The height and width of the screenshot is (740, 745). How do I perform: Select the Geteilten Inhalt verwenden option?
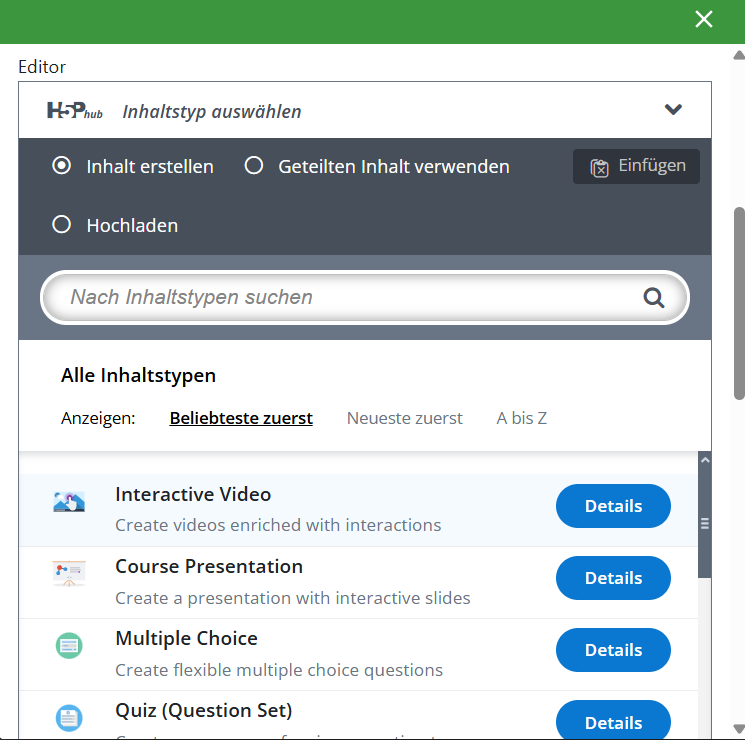point(254,166)
